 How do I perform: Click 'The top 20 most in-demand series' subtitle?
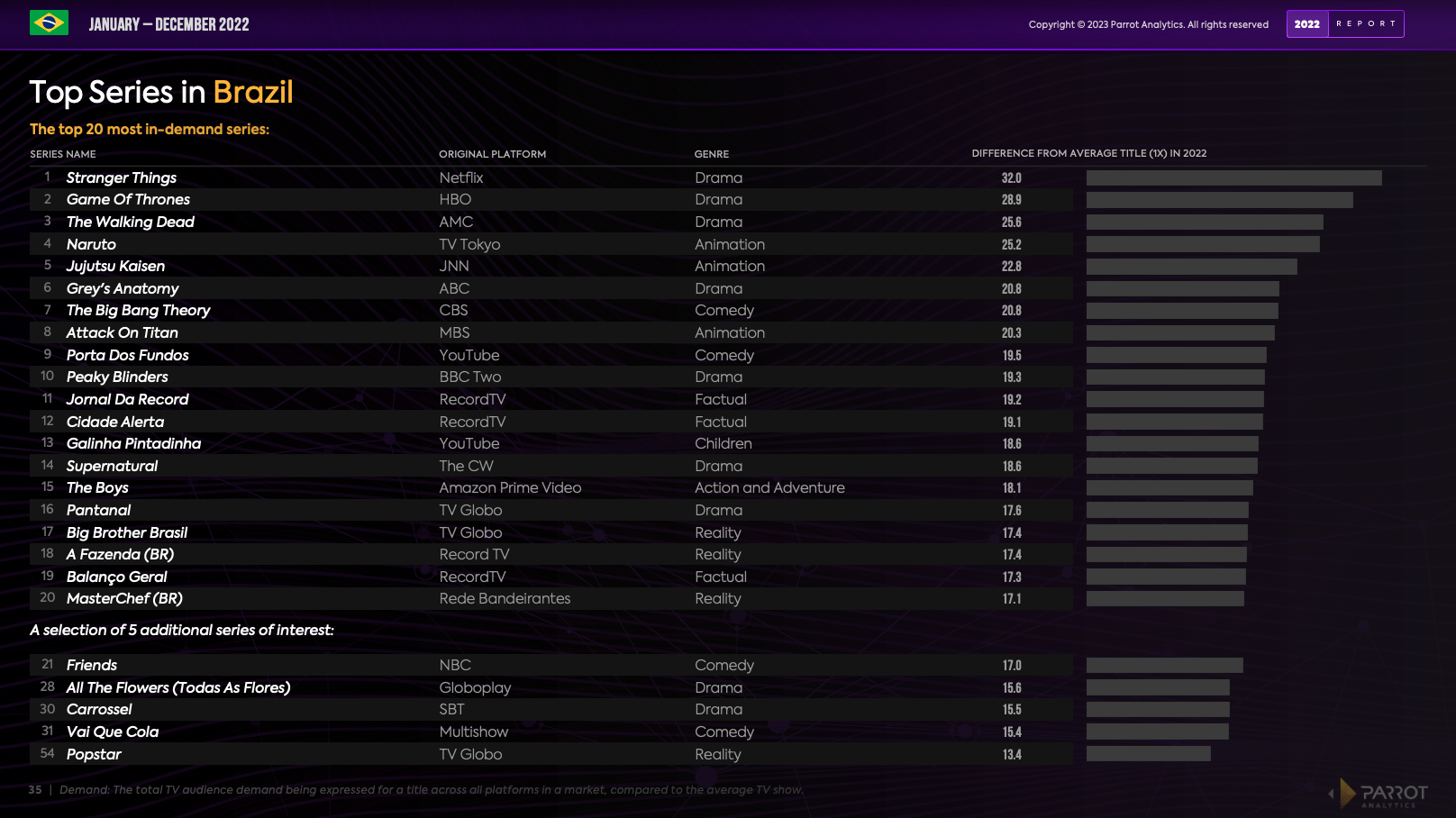coord(150,130)
